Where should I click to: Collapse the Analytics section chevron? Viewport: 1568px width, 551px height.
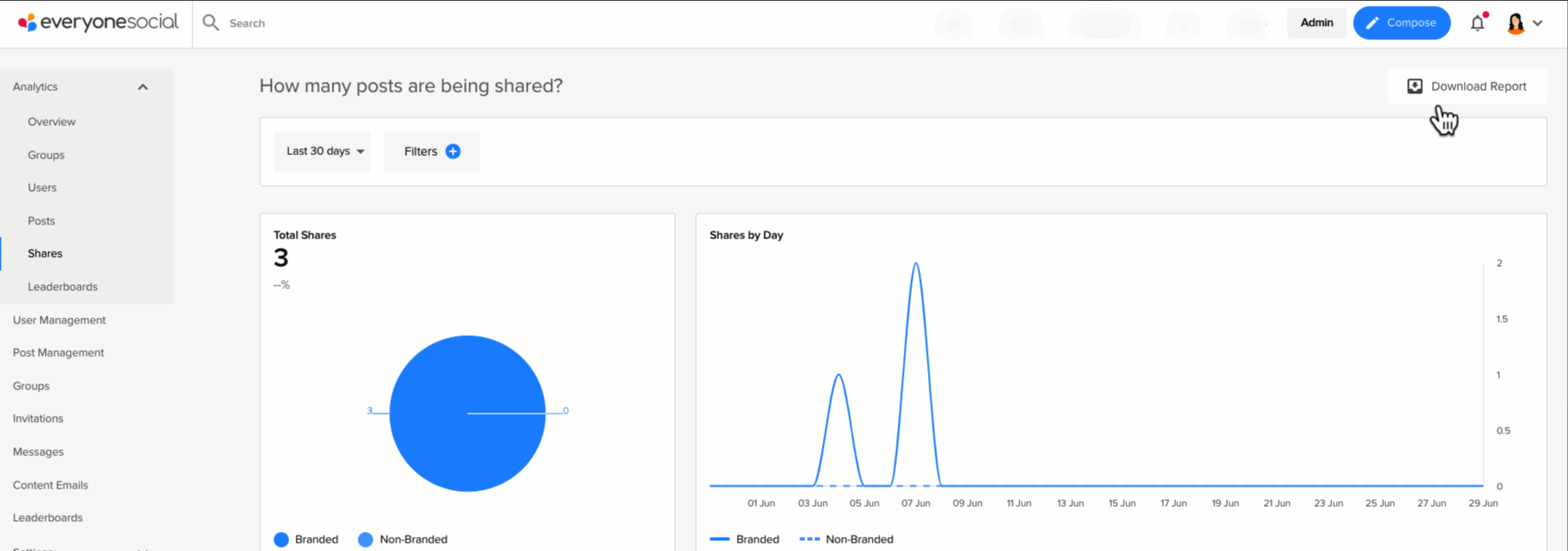(x=143, y=87)
